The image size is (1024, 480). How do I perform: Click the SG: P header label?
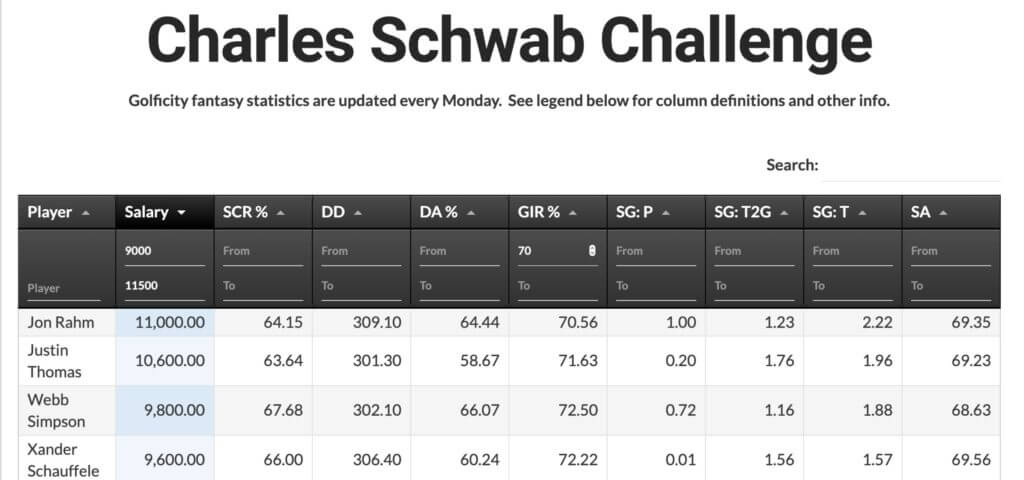coord(634,212)
